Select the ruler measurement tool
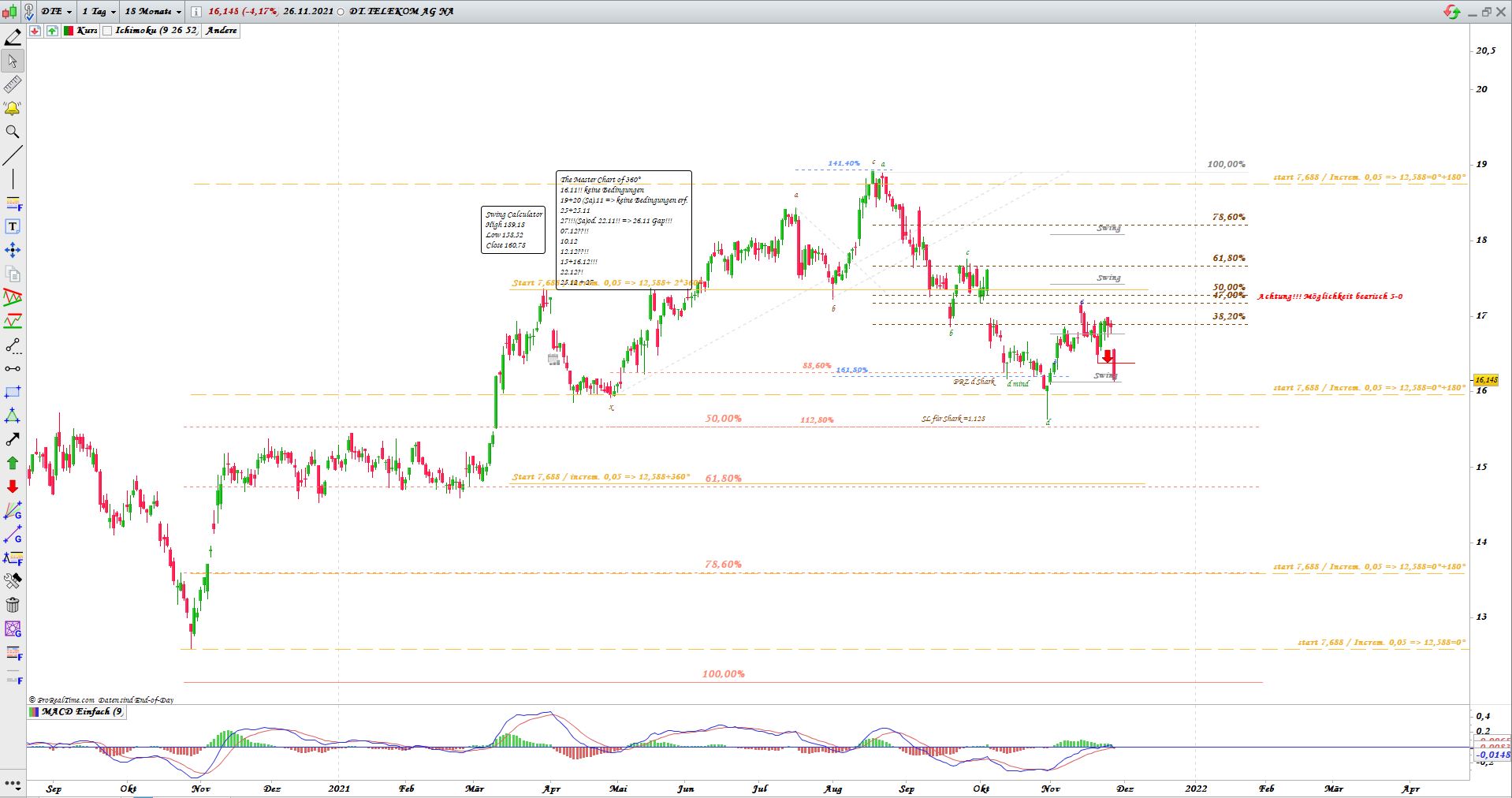 [13, 84]
